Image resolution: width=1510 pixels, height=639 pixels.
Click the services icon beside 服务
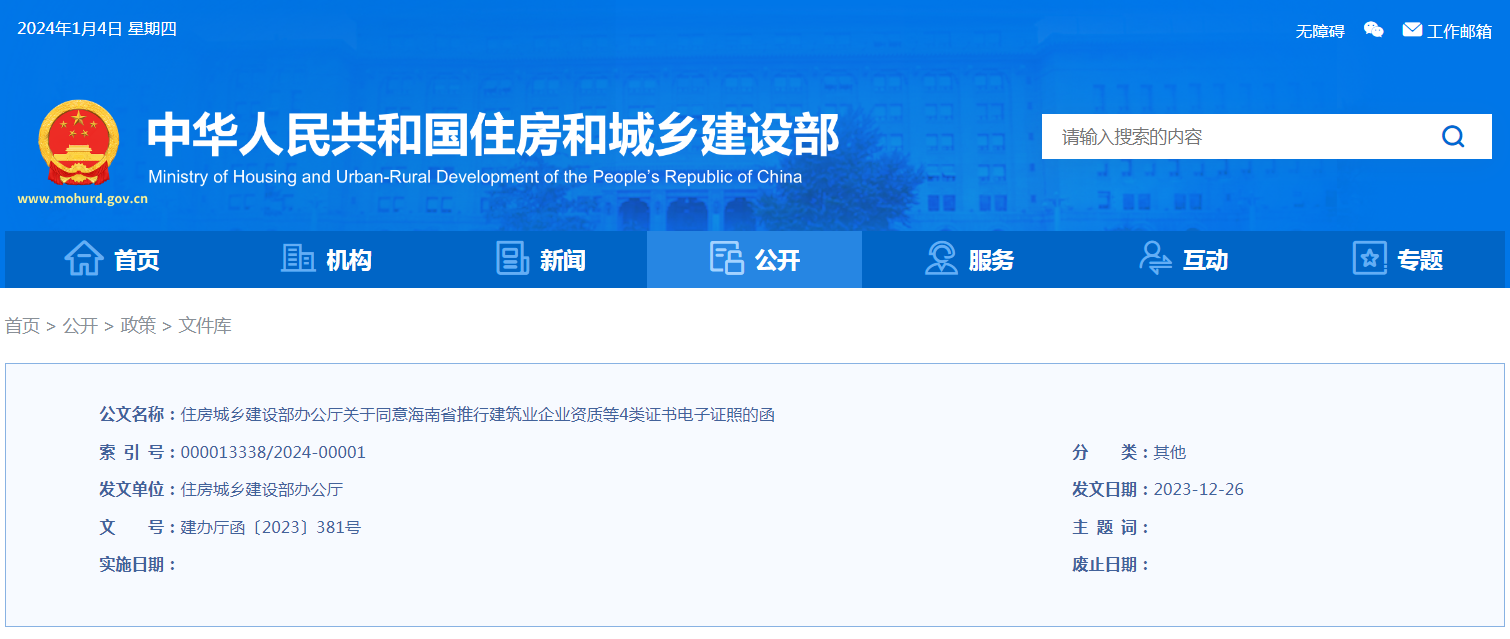pyautogui.click(x=941, y=258)
